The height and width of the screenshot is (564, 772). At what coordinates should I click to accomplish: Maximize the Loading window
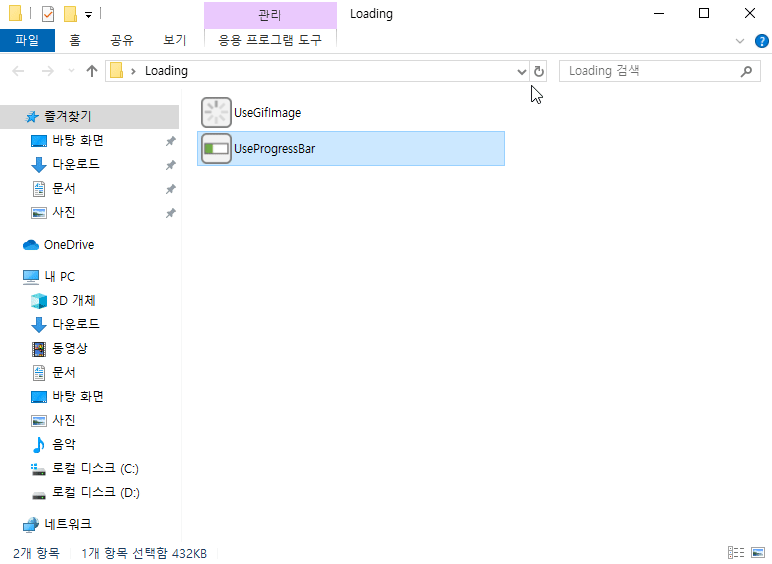(704, 13)
